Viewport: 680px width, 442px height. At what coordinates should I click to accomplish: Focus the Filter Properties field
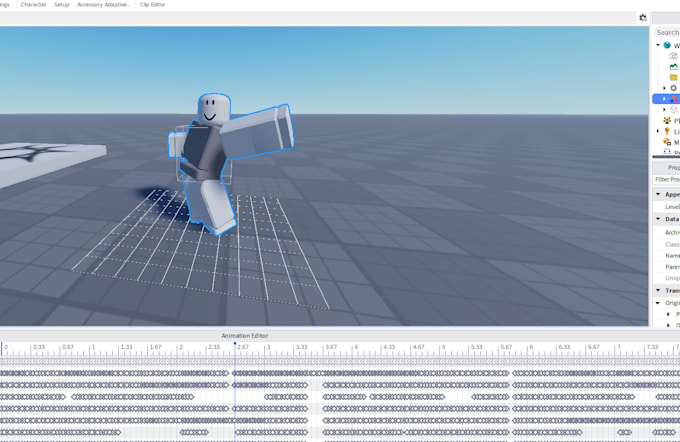pyautogui.click(x=666, y=179)
